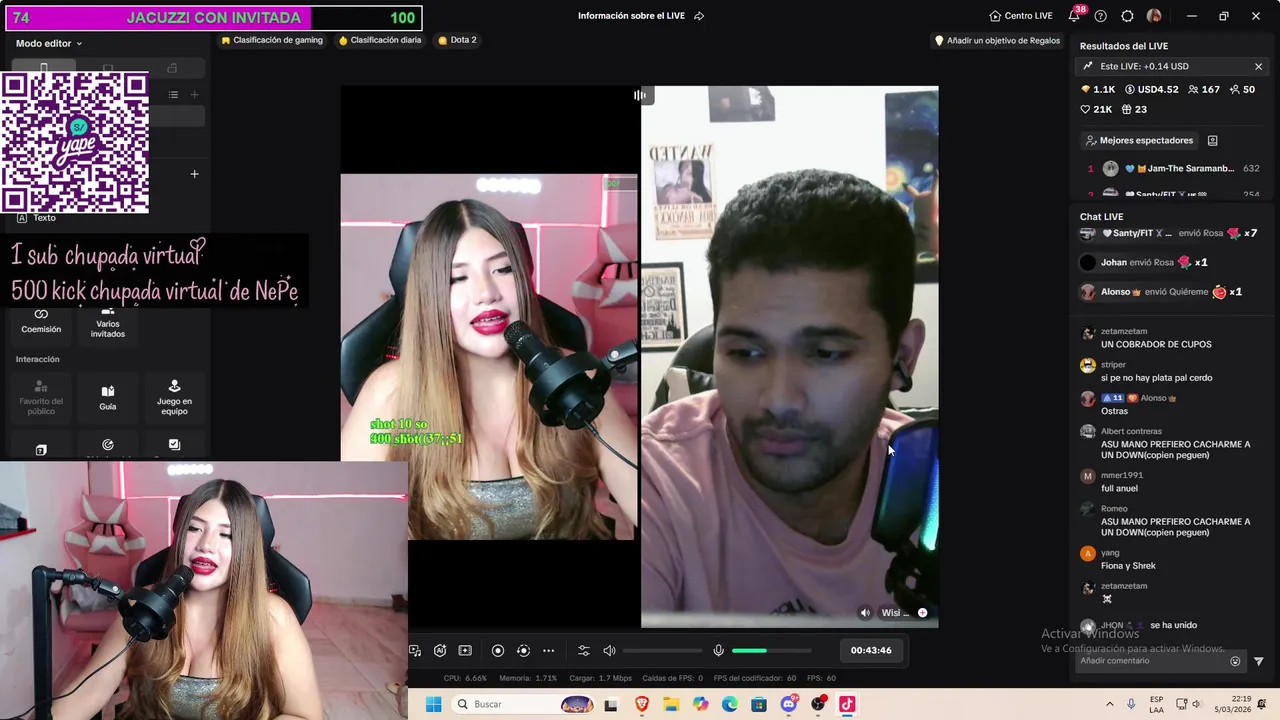This screenshot has width=1280, height=720.
Task: Add a new source with plus icon
Action: (195, 174)
